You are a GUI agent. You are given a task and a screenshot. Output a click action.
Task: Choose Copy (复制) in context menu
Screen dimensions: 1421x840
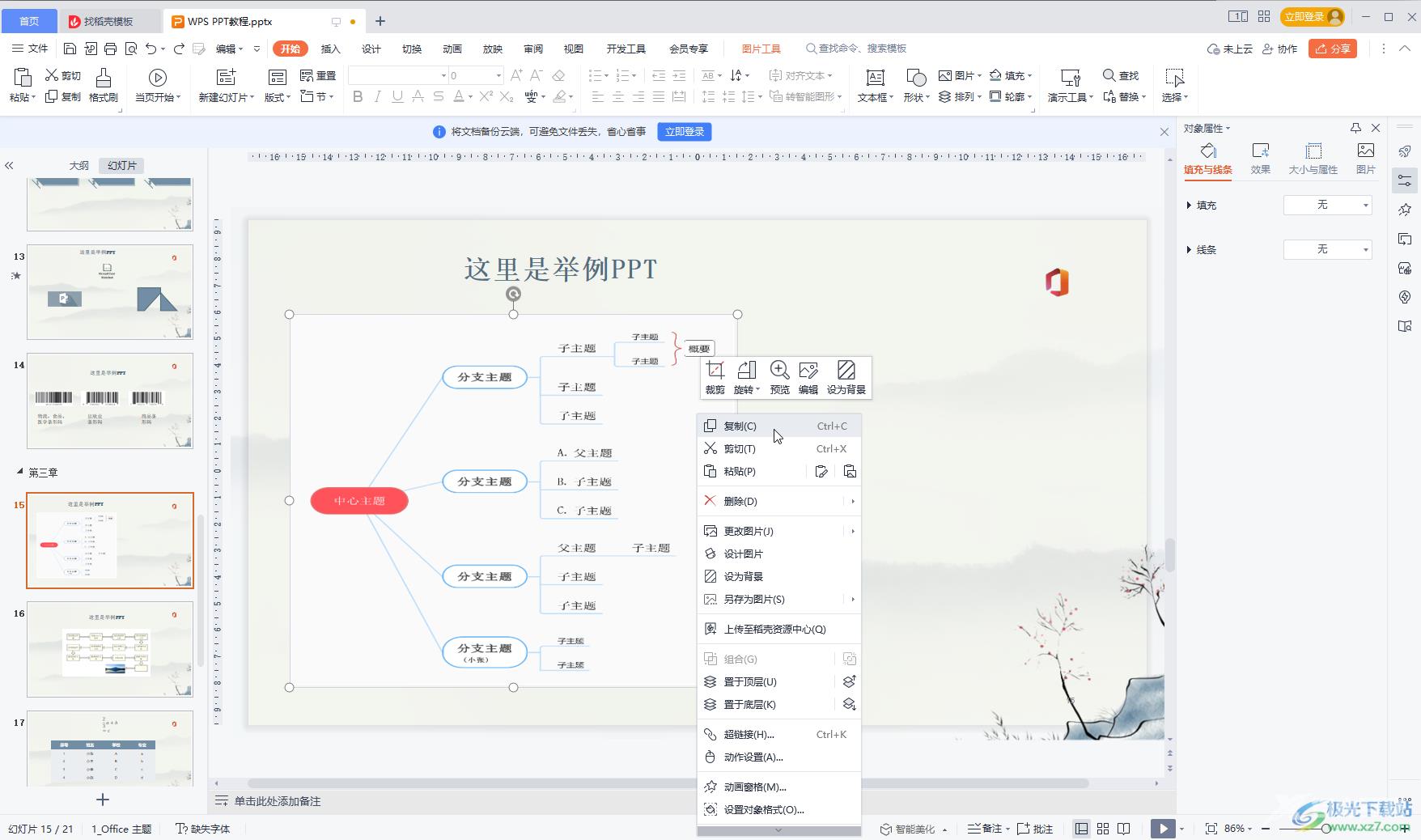point(778,426)
